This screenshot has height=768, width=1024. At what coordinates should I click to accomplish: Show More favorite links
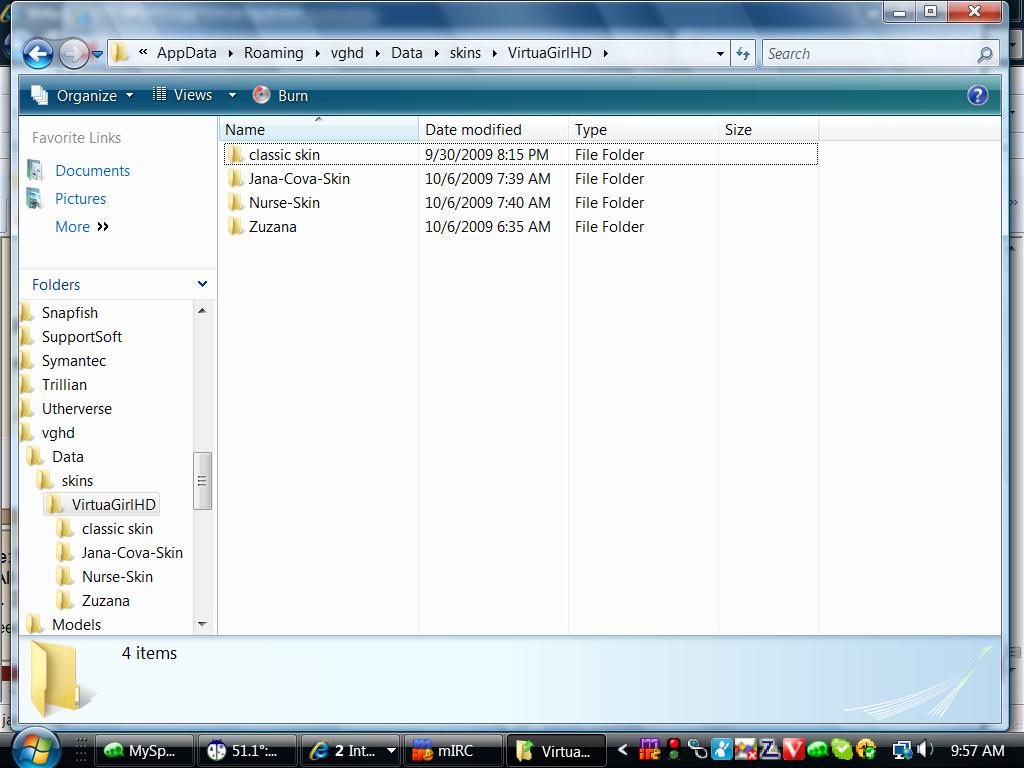82,227
